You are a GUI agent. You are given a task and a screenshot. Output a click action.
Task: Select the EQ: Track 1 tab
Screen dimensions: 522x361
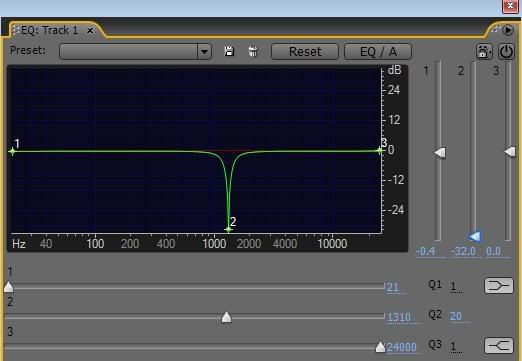click(49, 30)
